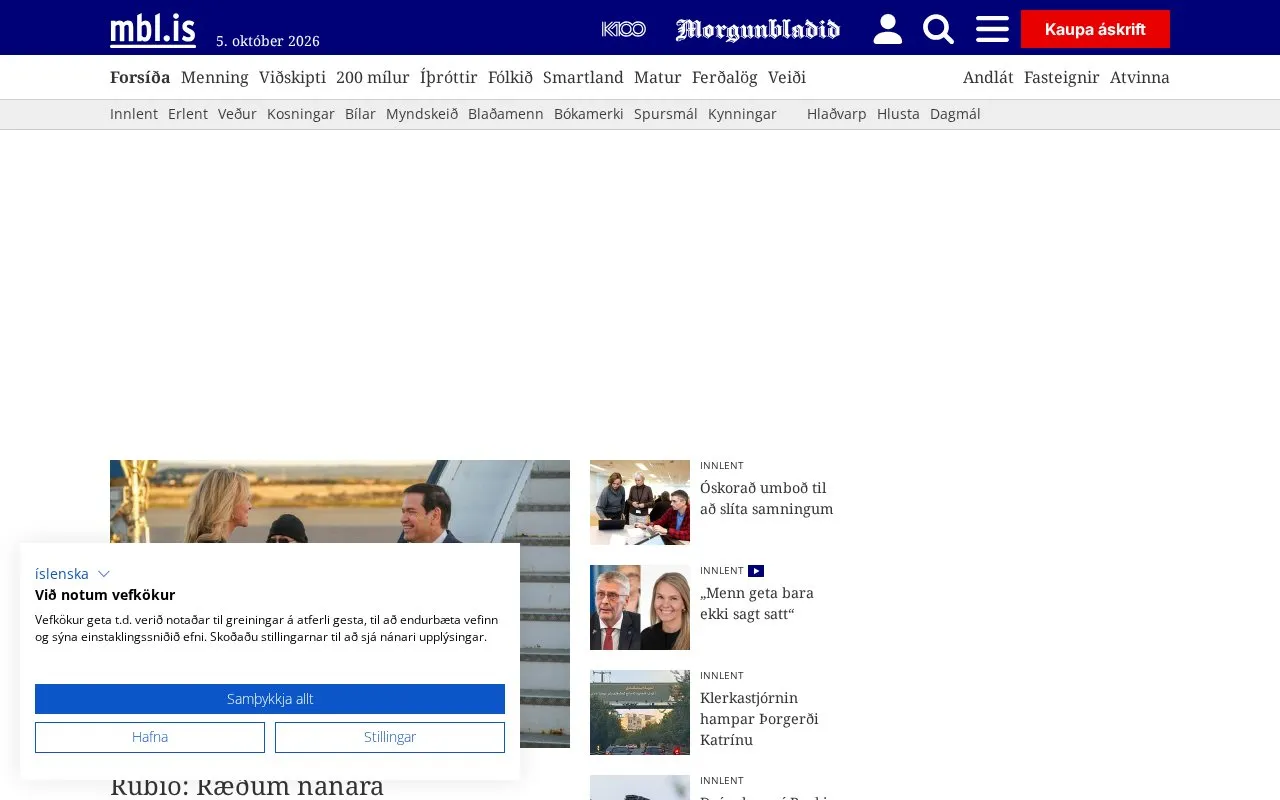1280x800 pixels.
Task: Expand the íslenska language dropdown
Action: (x=72, y=574)
